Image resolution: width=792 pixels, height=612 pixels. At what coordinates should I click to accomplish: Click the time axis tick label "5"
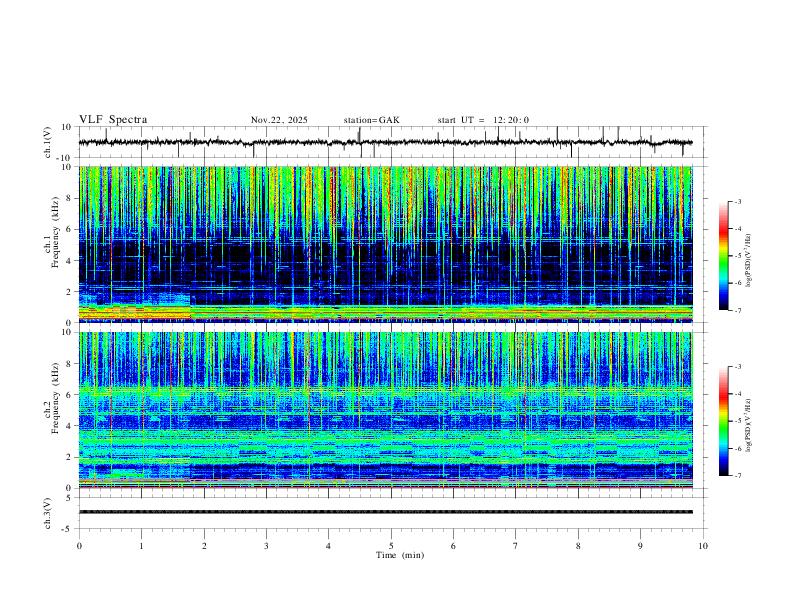coord(391,546)
